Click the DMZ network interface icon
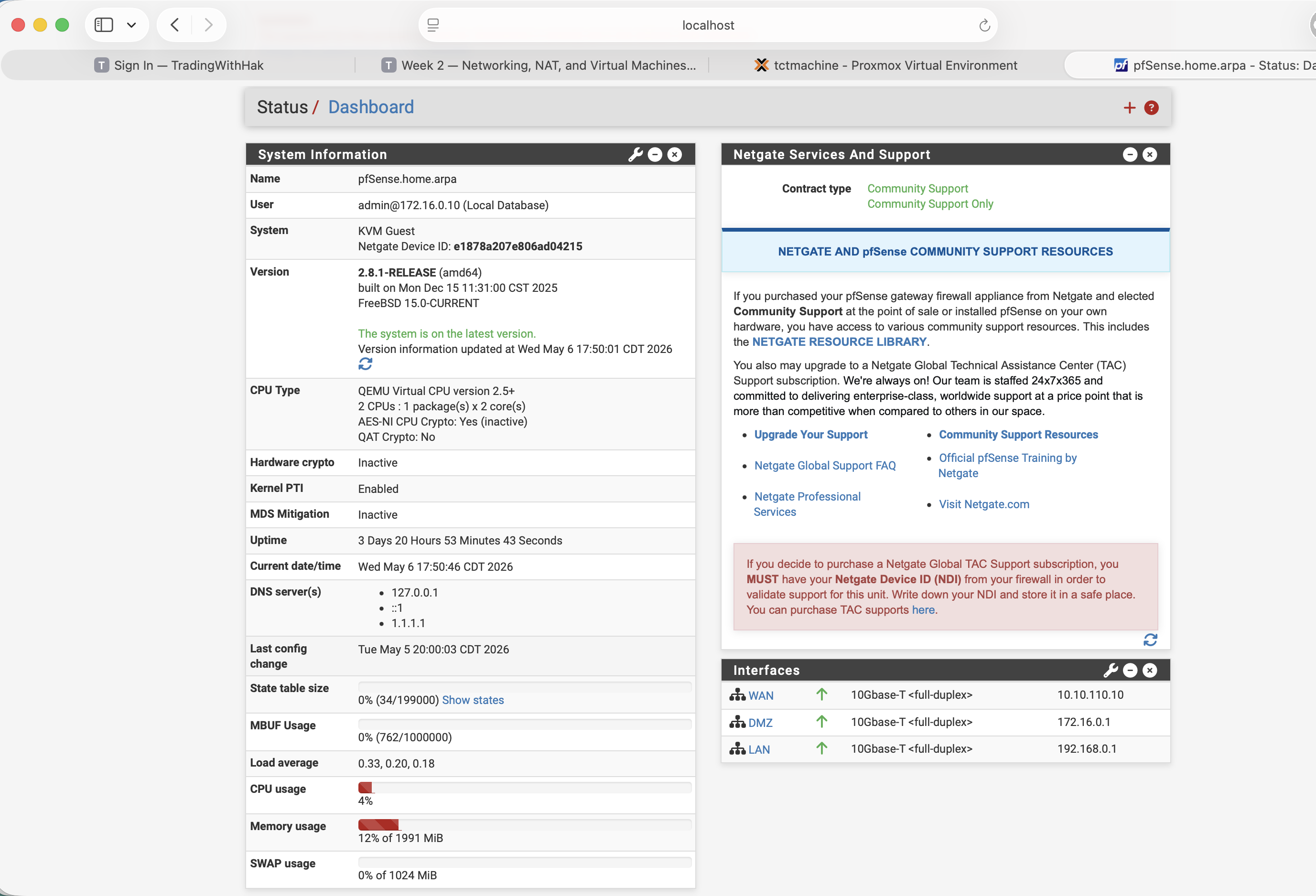1316x896 pixels. [737, 722]
